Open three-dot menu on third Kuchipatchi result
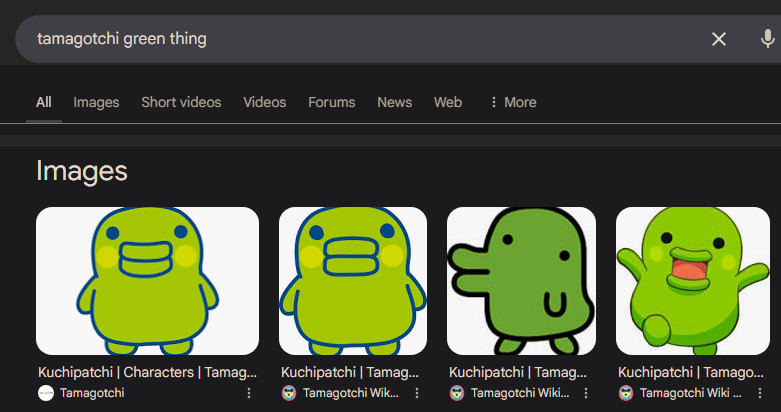The image size is (781, 412). pyautogui.click(x=586, y=393)
